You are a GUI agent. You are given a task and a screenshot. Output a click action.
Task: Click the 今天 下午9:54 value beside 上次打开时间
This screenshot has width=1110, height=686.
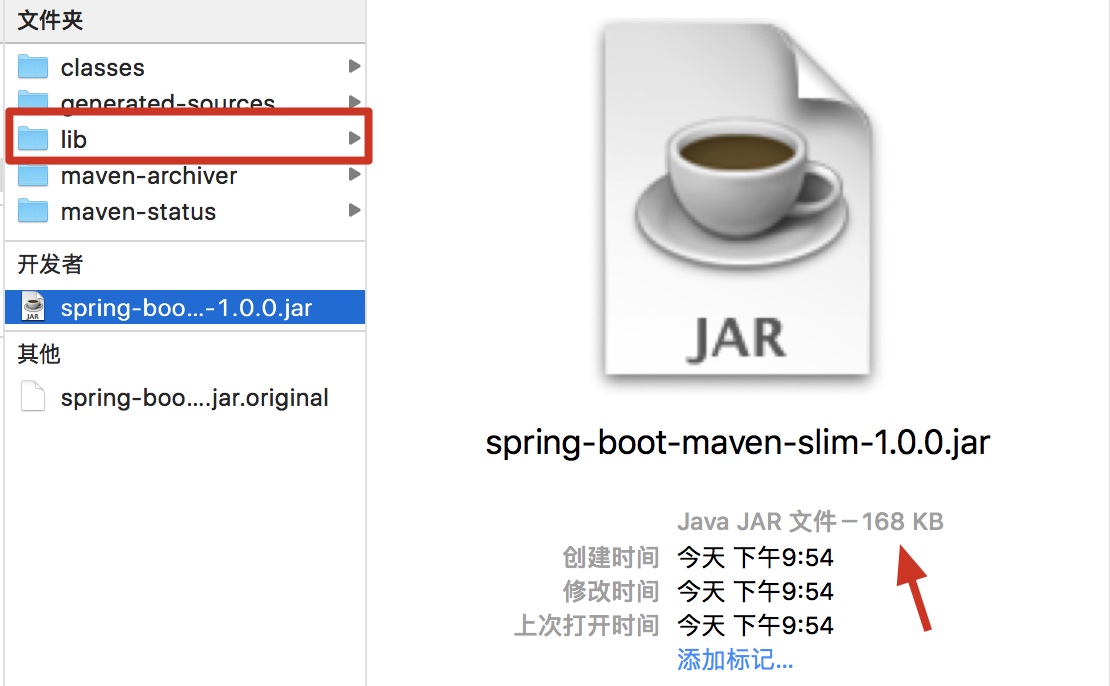pyautogui.click(x=755, y=625)
